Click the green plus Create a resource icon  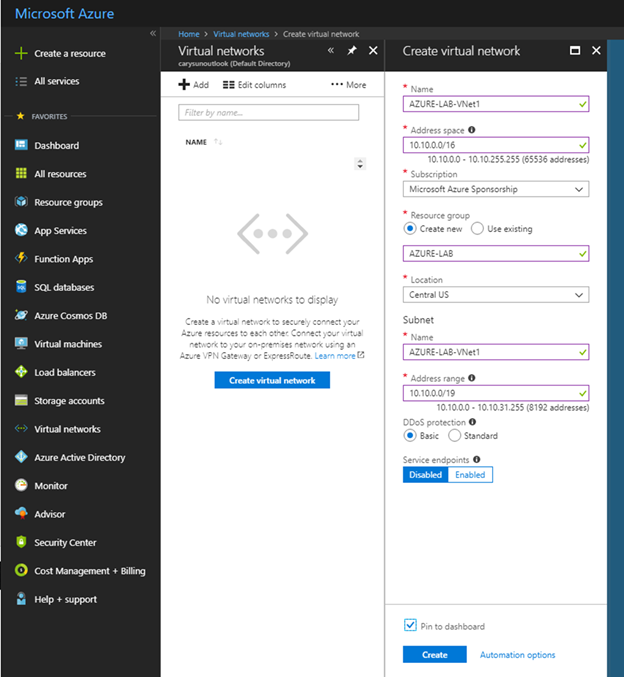21,53
